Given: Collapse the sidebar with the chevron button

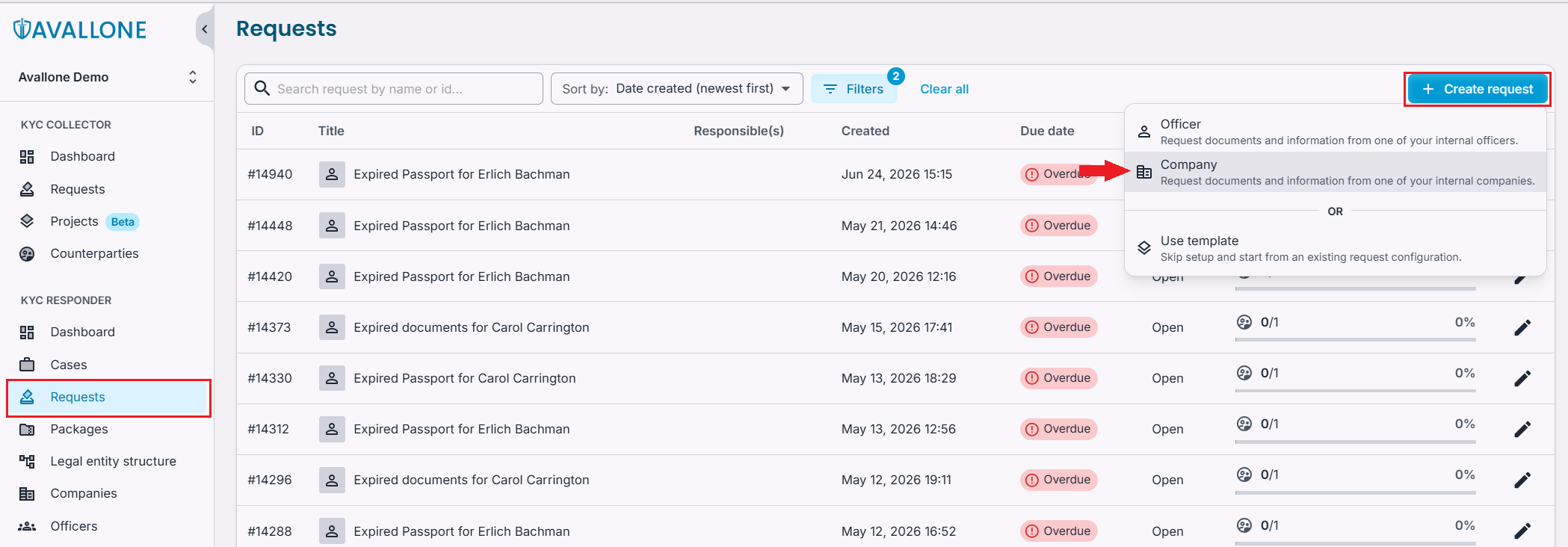Looking at the screenshot, I should click(x=204, y=30).
